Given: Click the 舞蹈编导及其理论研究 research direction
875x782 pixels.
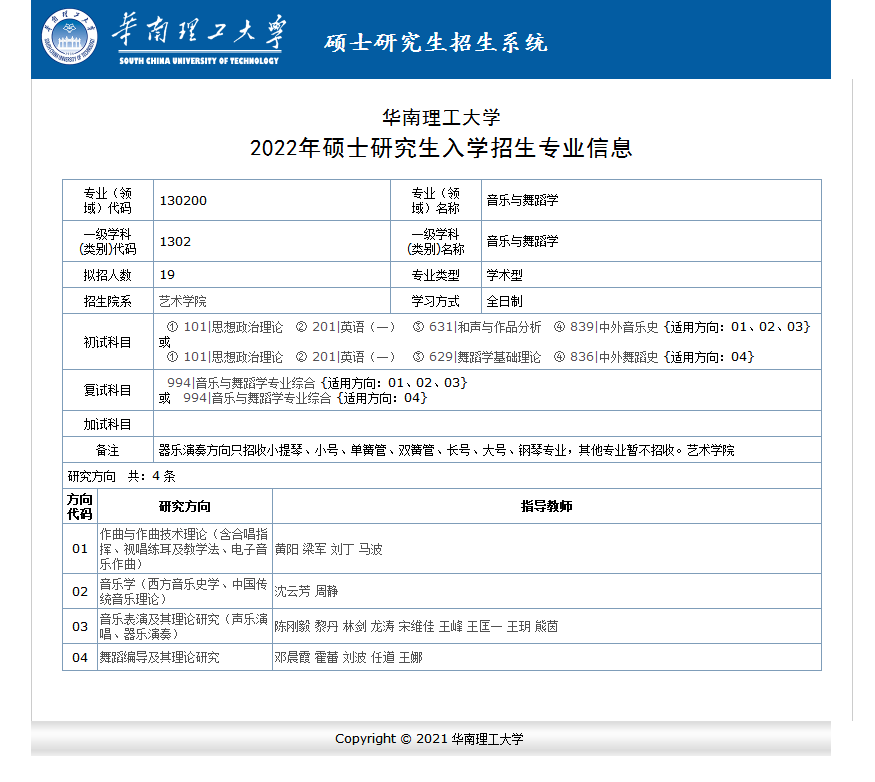Looking at the screenshot, I should (160, 658).
